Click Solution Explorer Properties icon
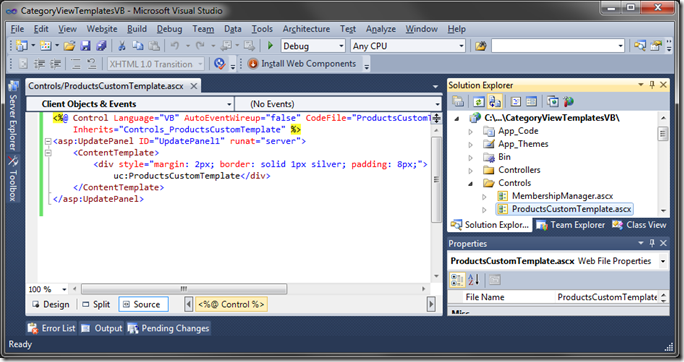 [458, 102]
